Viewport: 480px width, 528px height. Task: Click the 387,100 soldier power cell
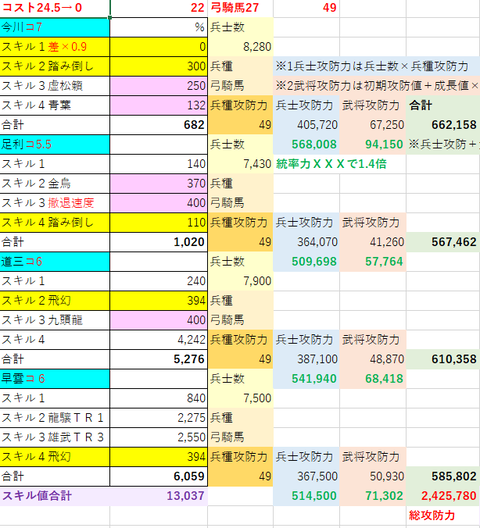[307, 359]
